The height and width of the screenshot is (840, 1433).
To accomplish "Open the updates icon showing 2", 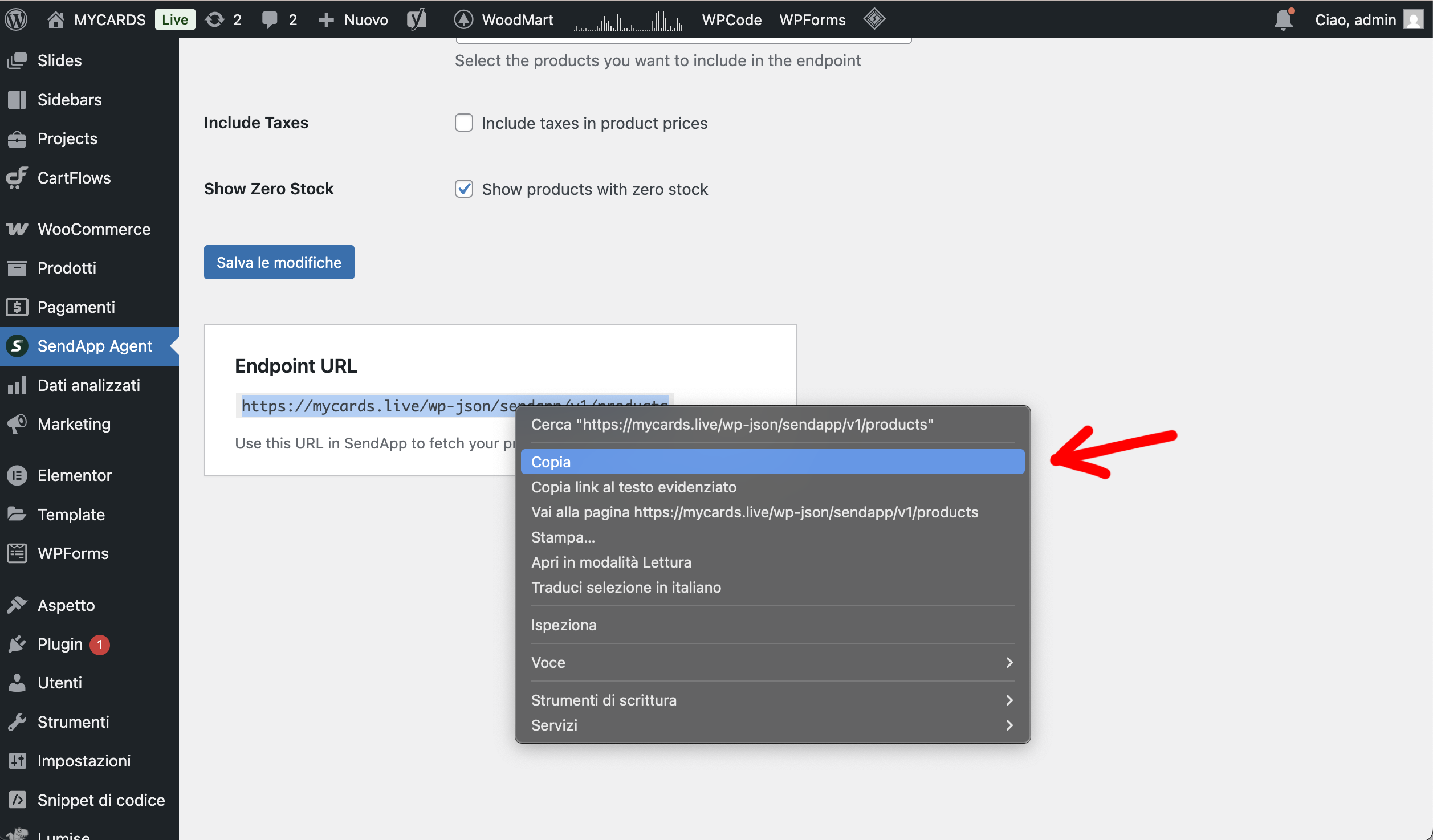I will [x=215, y=19].
